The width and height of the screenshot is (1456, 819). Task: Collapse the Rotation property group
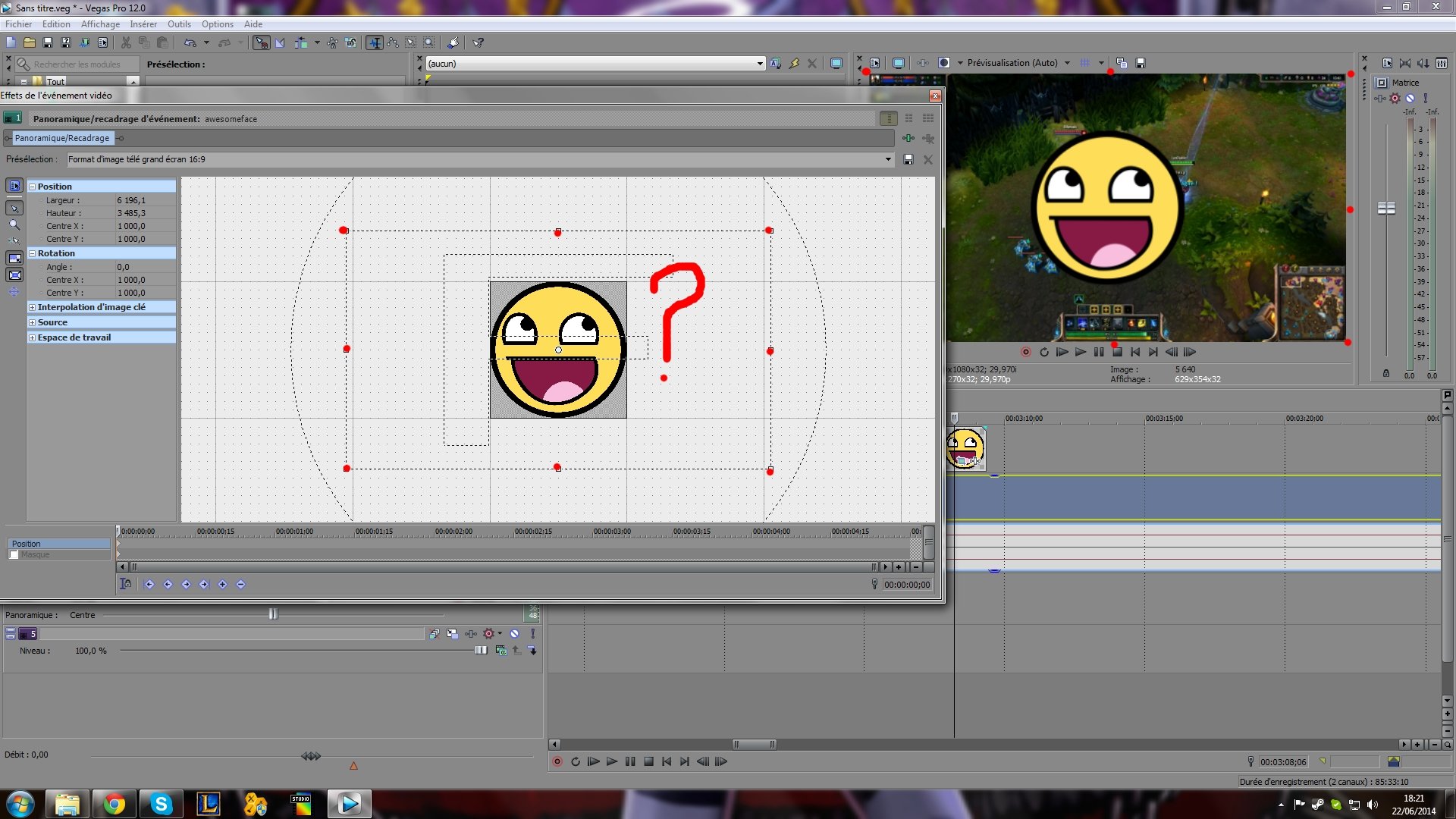pyautogui.click(x=33, y=253)
